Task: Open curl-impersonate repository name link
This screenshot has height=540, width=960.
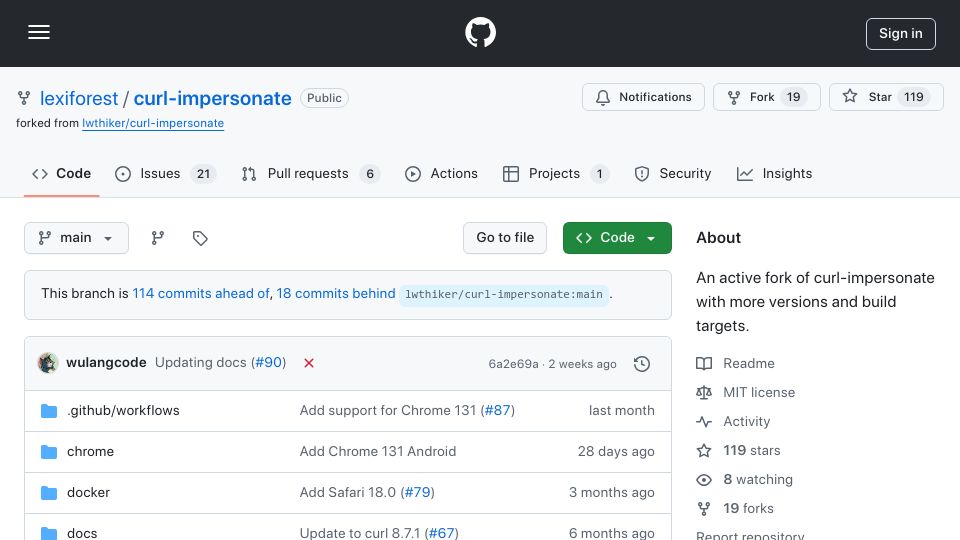Action: [212, 98]
